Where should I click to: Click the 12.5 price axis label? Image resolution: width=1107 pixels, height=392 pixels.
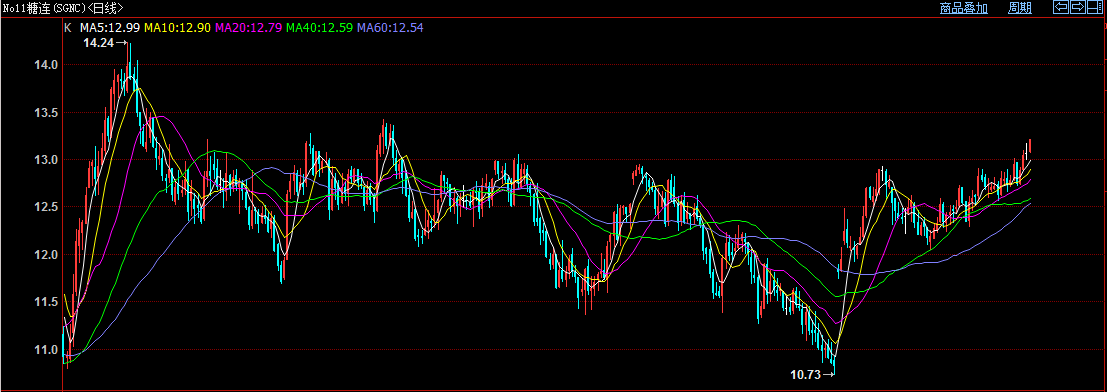pyautogui.click(x=47, y=207)
